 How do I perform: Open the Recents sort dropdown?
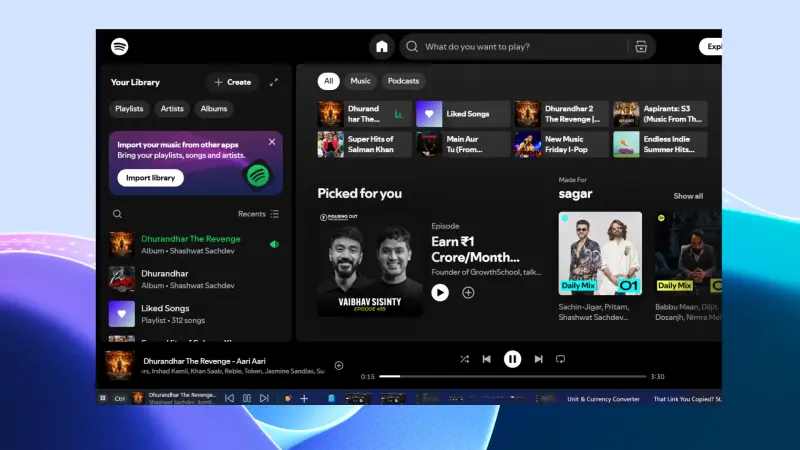pyautogui.click(x=259, y=214)
